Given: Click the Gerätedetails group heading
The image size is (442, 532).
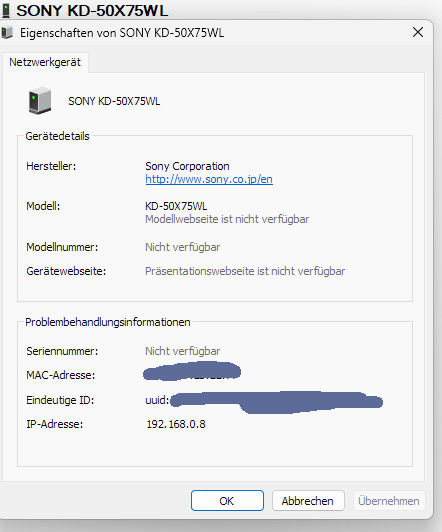Looking at the screenshot, I should coord(57,136).
